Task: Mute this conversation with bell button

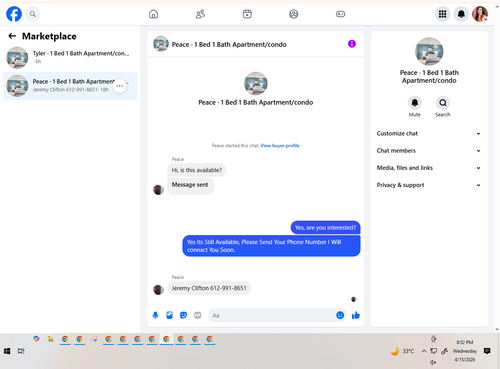Action: click(415, 103)
